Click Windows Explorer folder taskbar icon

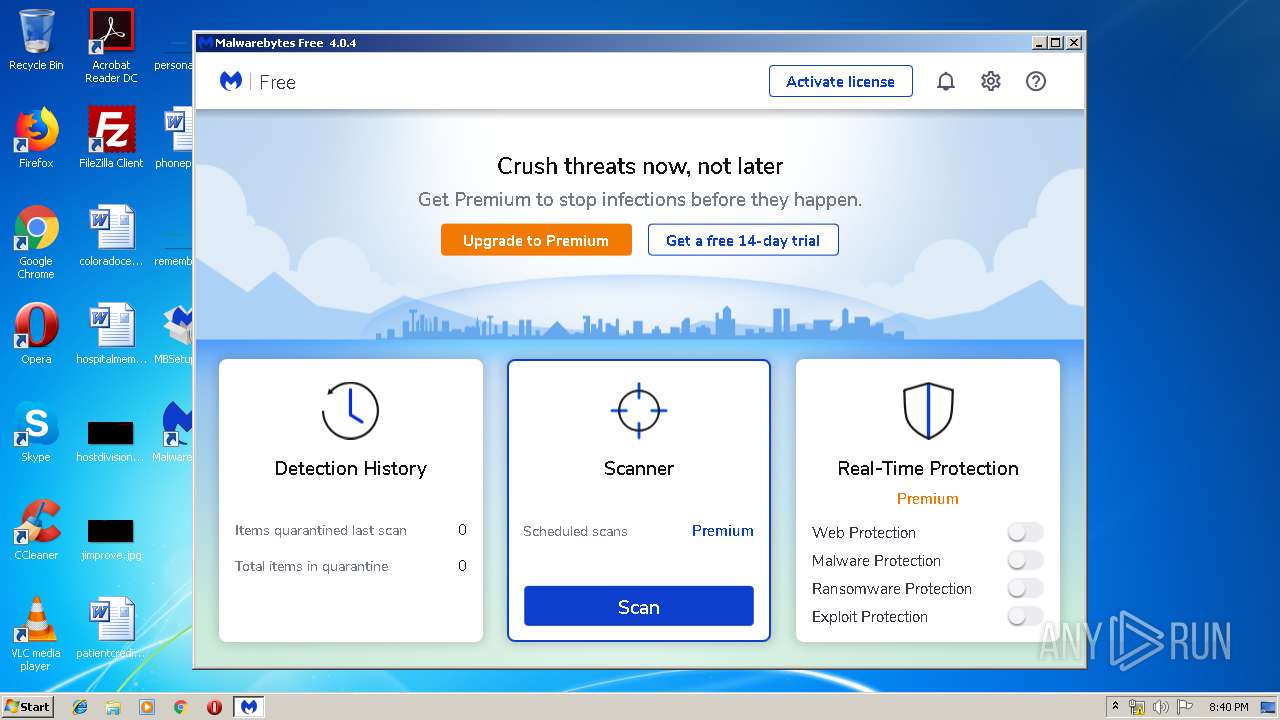[x=113, y=707]
